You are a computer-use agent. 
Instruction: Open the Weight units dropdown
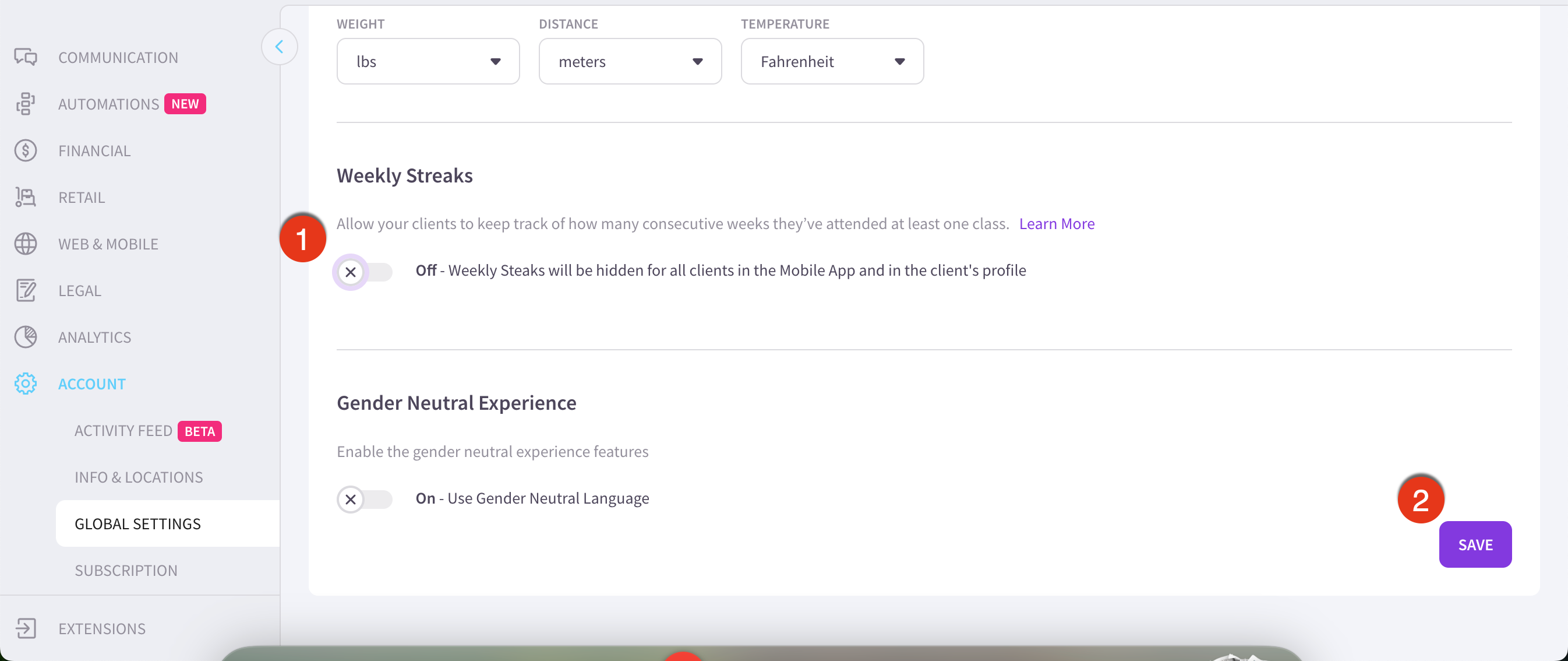pos(428,62)
